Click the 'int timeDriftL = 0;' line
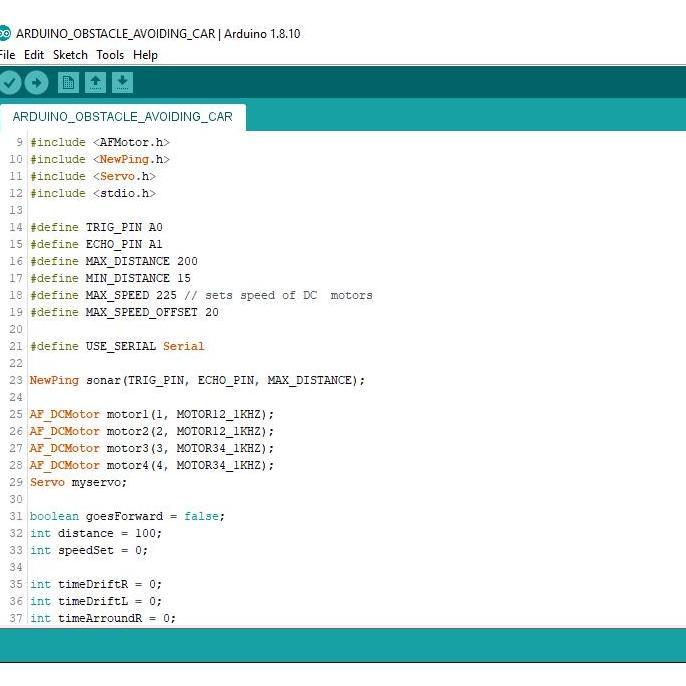686x686 pixels. click(96, 602)
